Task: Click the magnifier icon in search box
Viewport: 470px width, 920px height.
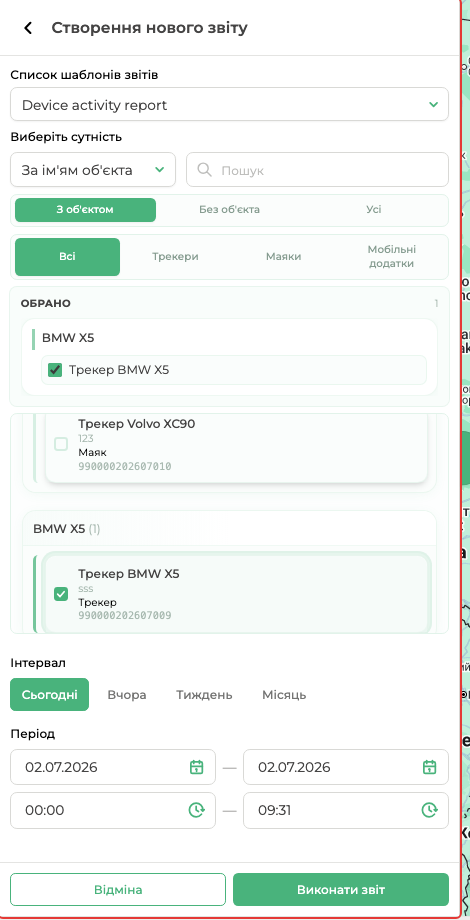Action: [205, 170]
